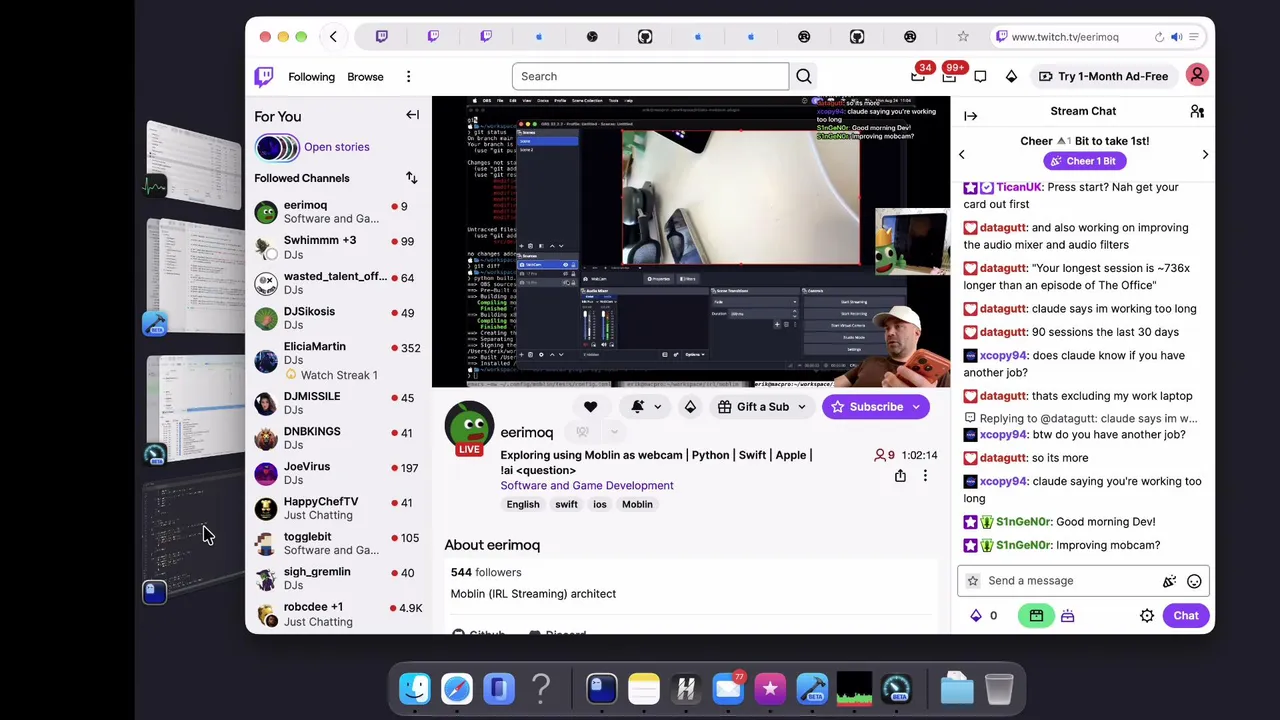The height and width of the screenshot is (720, 1280).
Task: Collapse the Stream Chat panel
Action: pyautogui.click(x=970, y=116)
